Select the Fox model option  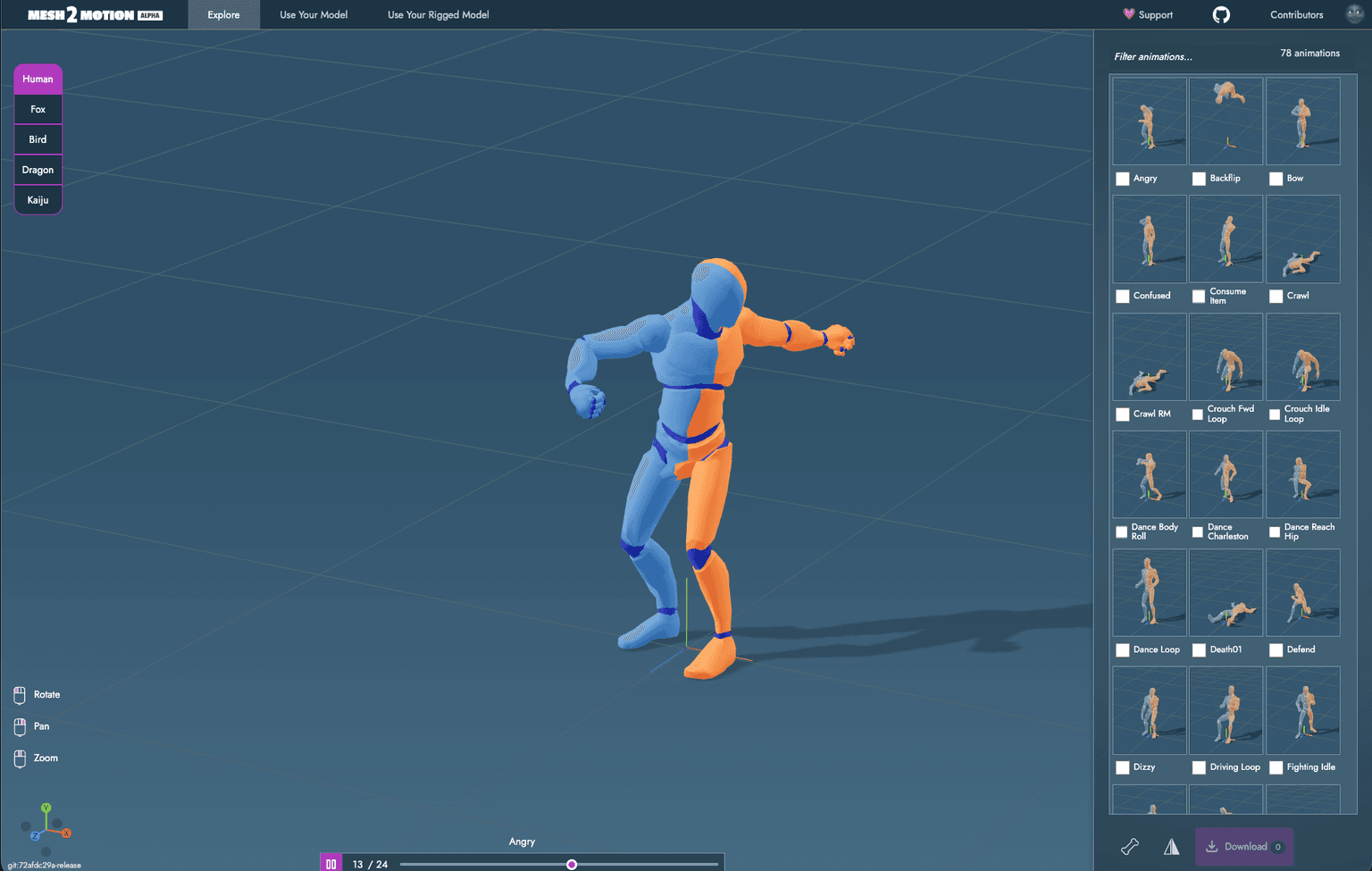coord(38,109)
